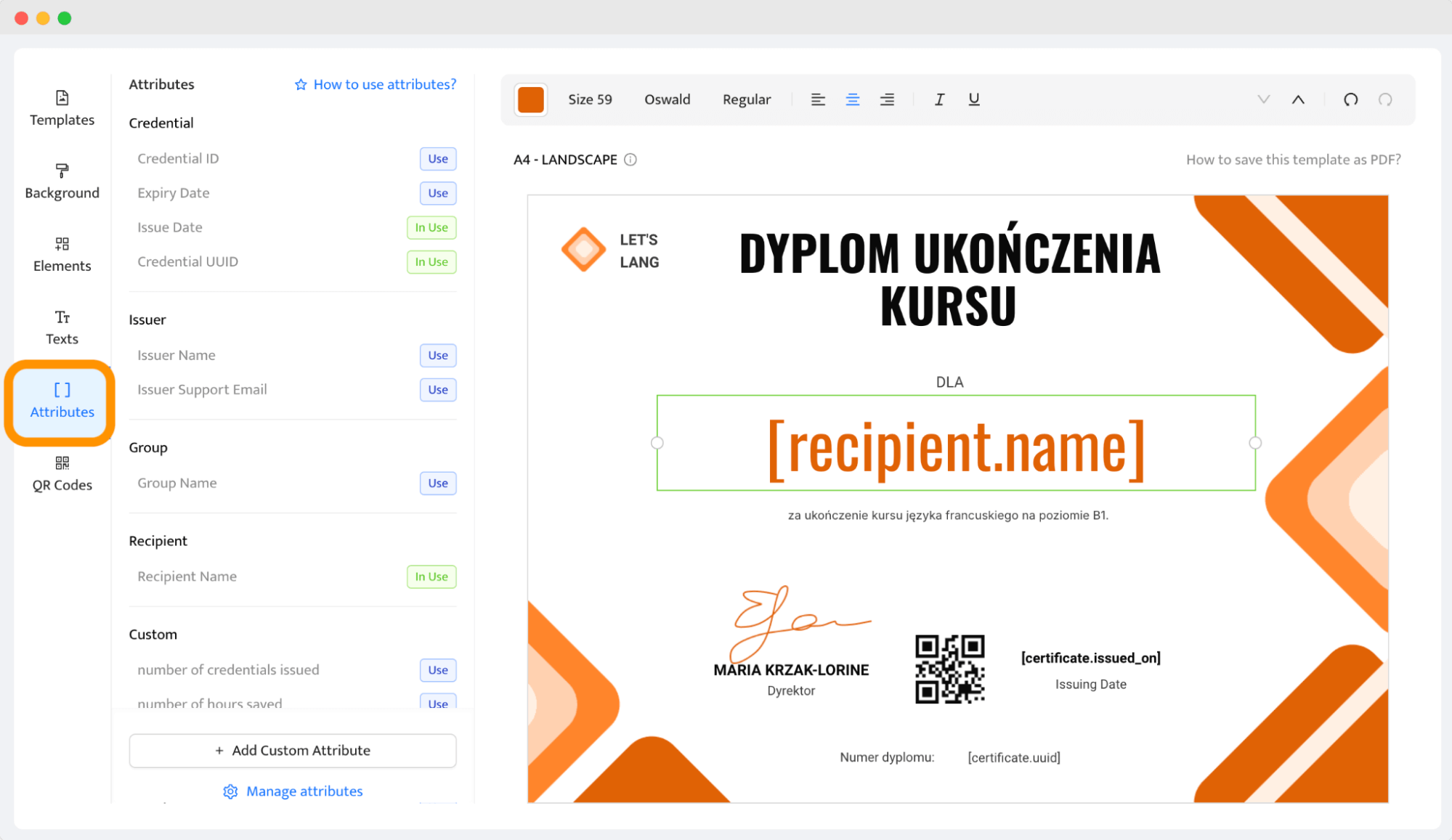Open the Size 59 font size dropdown
This screenshot has height=840, width=1452.
[590, 99]
